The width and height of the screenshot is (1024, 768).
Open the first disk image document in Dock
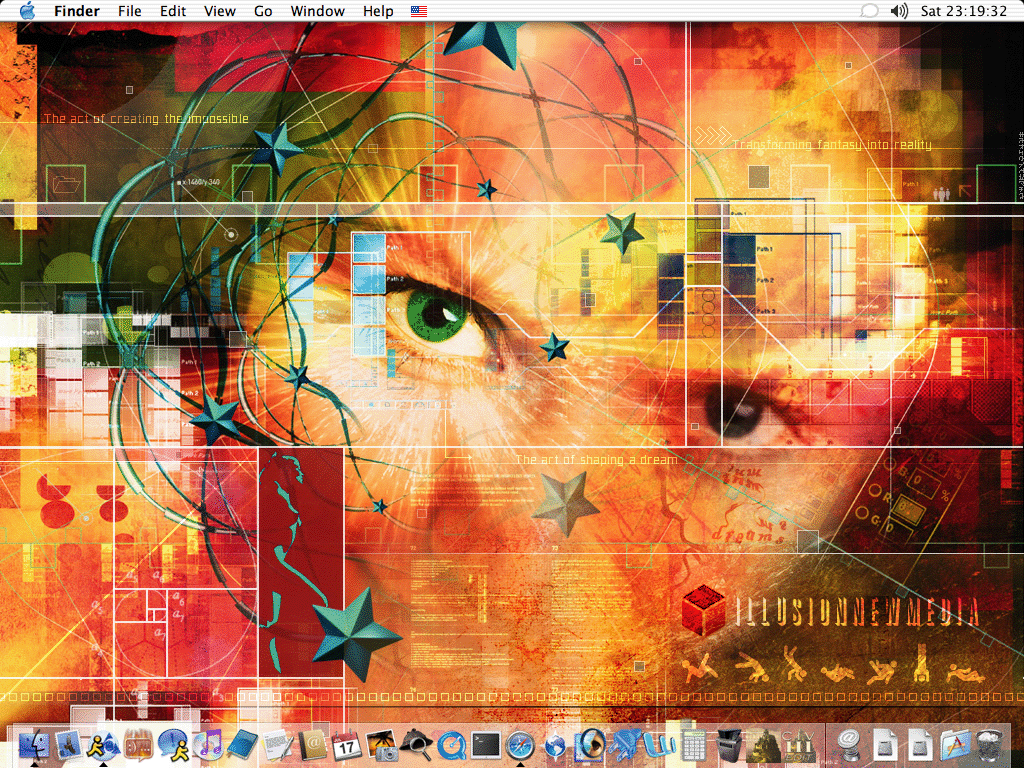884,745
